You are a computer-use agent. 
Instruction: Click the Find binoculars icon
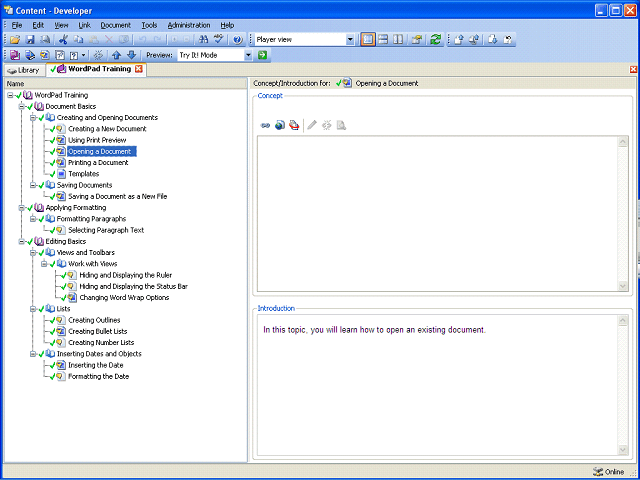click(203, 40)
